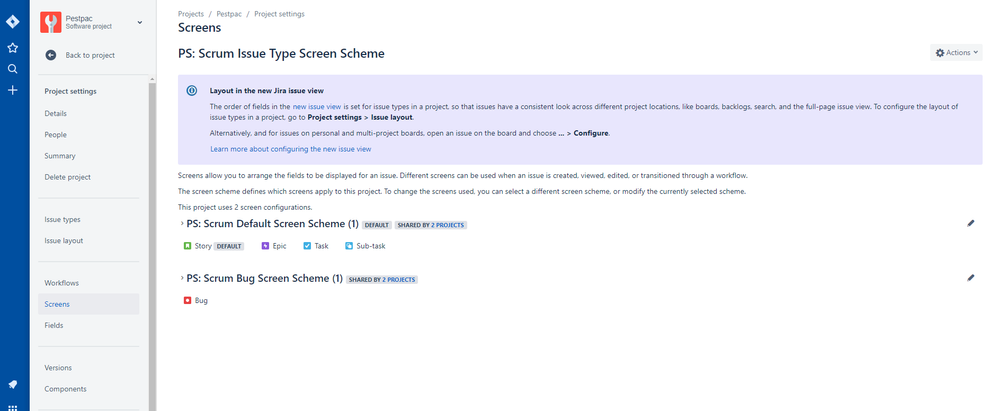The height and width of the screenshot is (411, 998).
Task: Click the Sub-task issue type icon
Action: click(349, 246)
